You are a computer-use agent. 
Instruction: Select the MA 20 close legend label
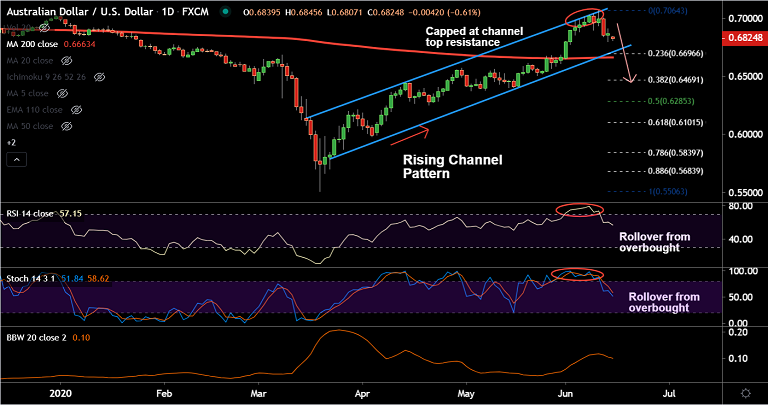coord(30,61)
